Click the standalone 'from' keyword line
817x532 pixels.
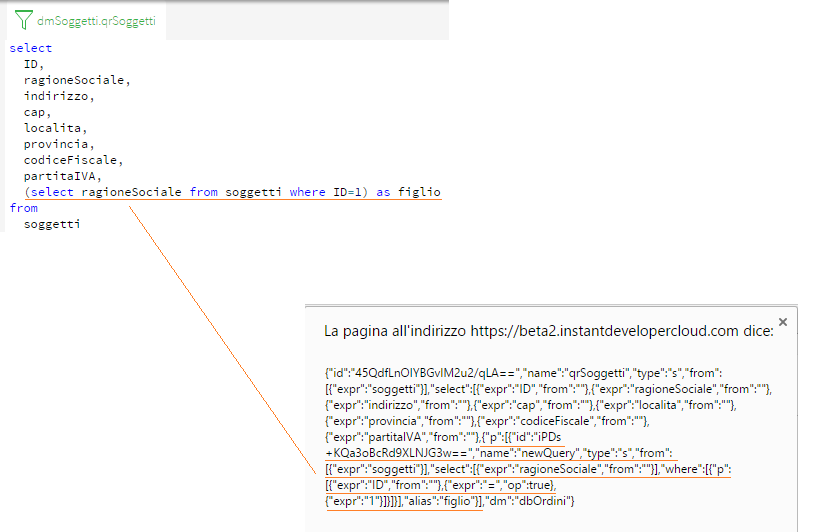pos(24,208)
